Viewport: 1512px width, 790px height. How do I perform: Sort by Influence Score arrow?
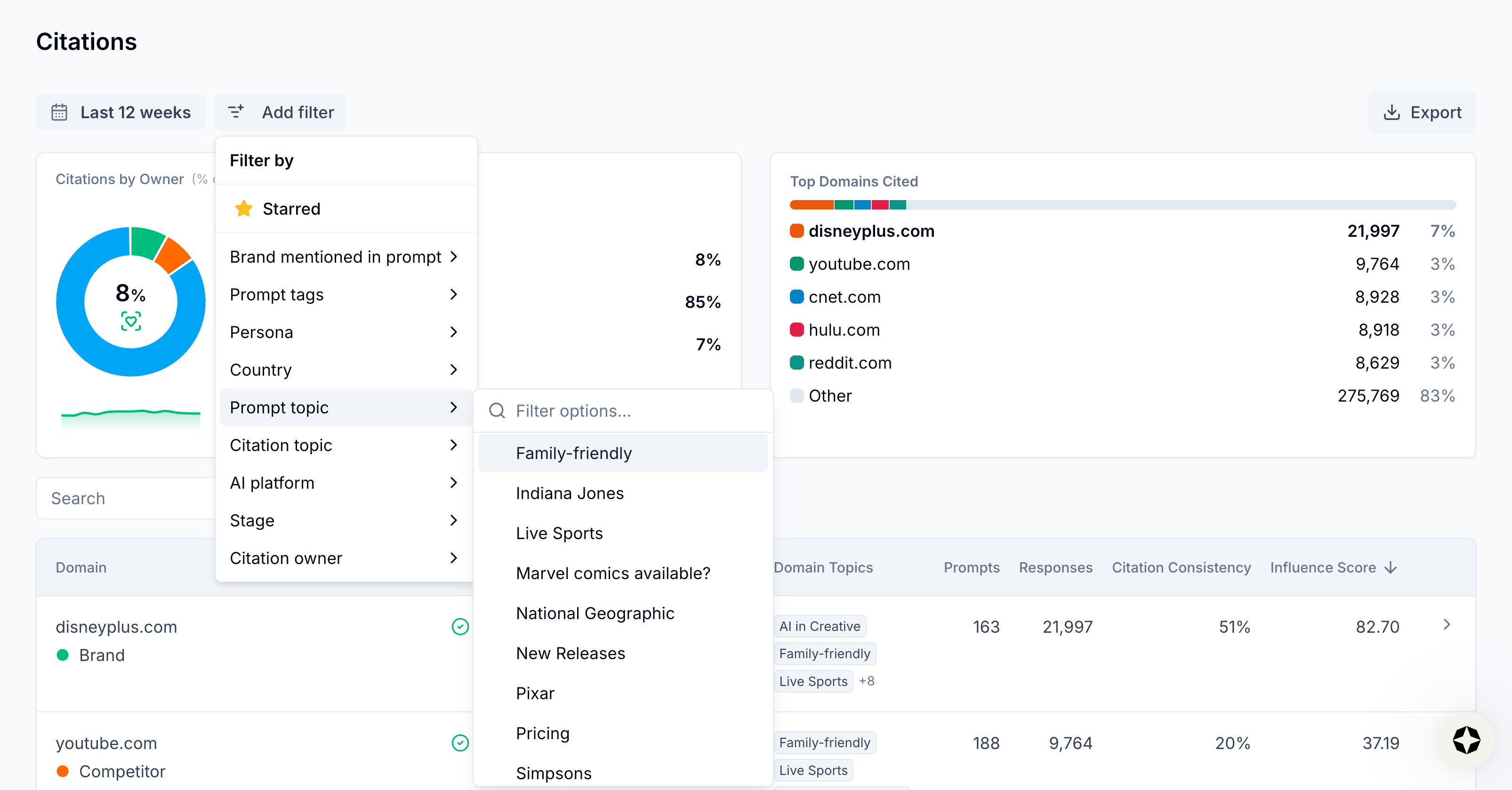coord(1391,568)
